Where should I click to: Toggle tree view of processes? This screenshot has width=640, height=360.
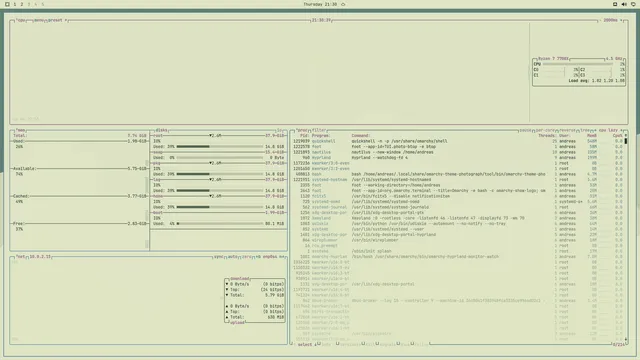(585, 130)
